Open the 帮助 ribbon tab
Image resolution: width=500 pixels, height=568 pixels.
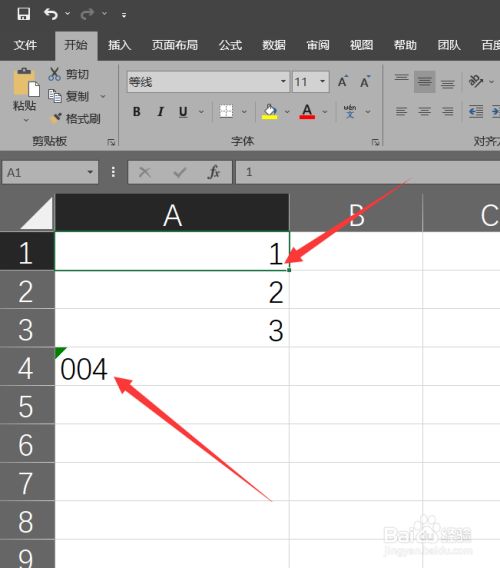[x=405, y=45]
